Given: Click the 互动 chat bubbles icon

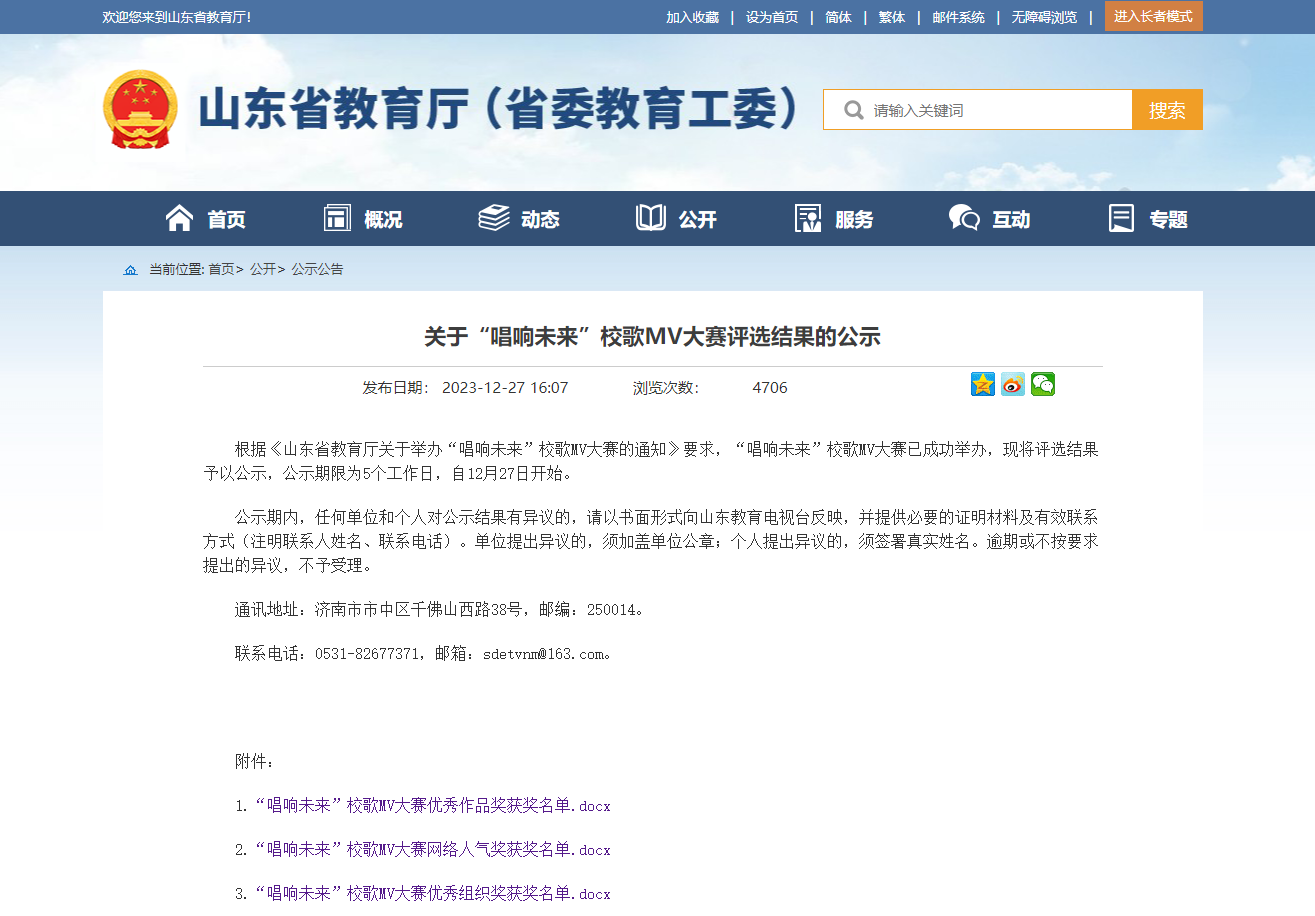Looking at the screenshot, I should click(964, 218).
